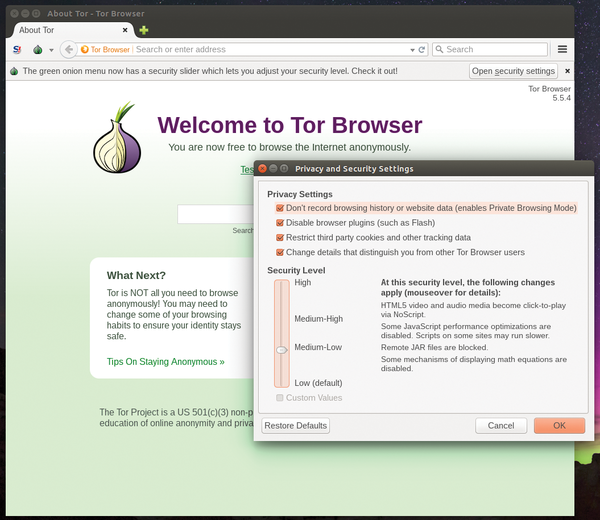Click the Privacy Settings section heading
This screenshot has height=520, width=600.
[x=300, y=194]
